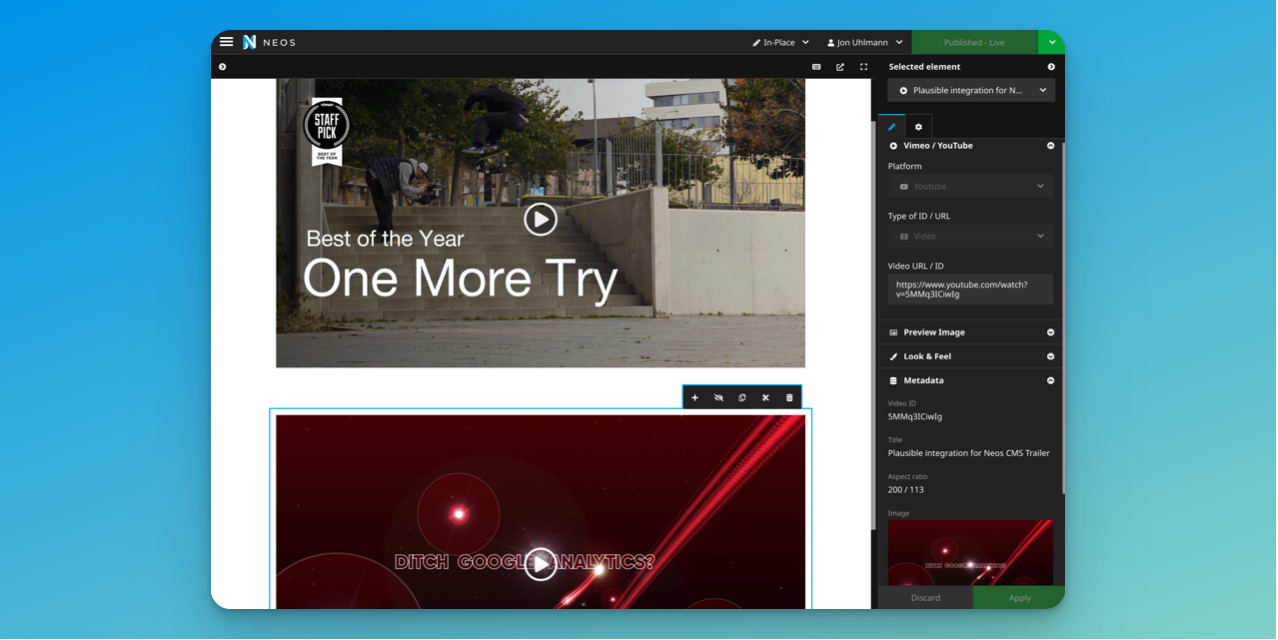This screenshot has height=640, width=1278.
Task: Toggle fullscreen editing mode
Action: (864, 67)
